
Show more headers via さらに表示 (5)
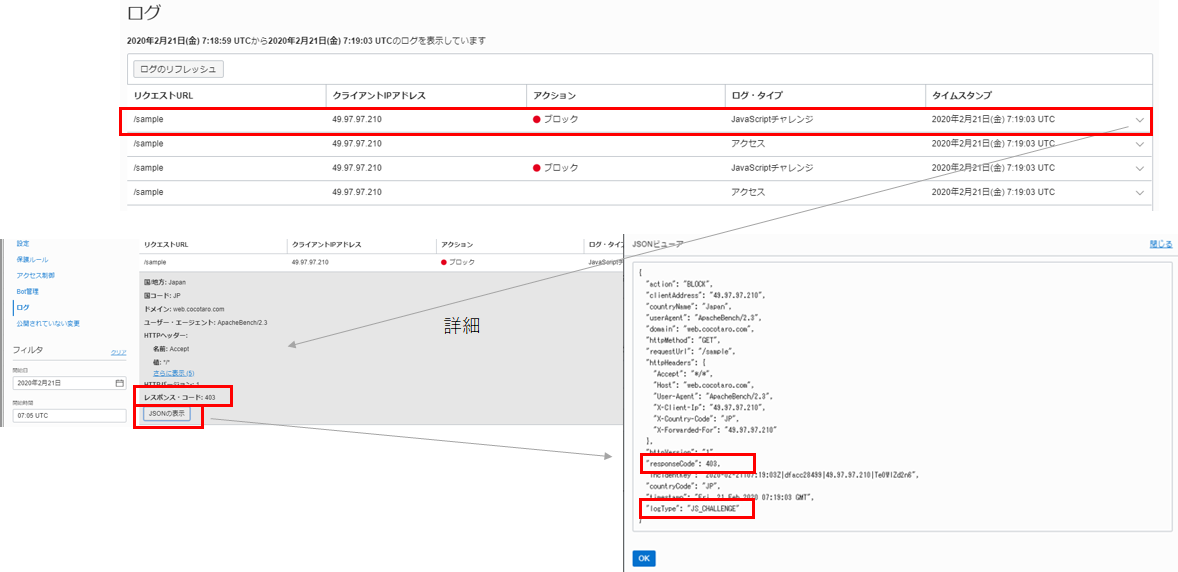pos(174,373)
